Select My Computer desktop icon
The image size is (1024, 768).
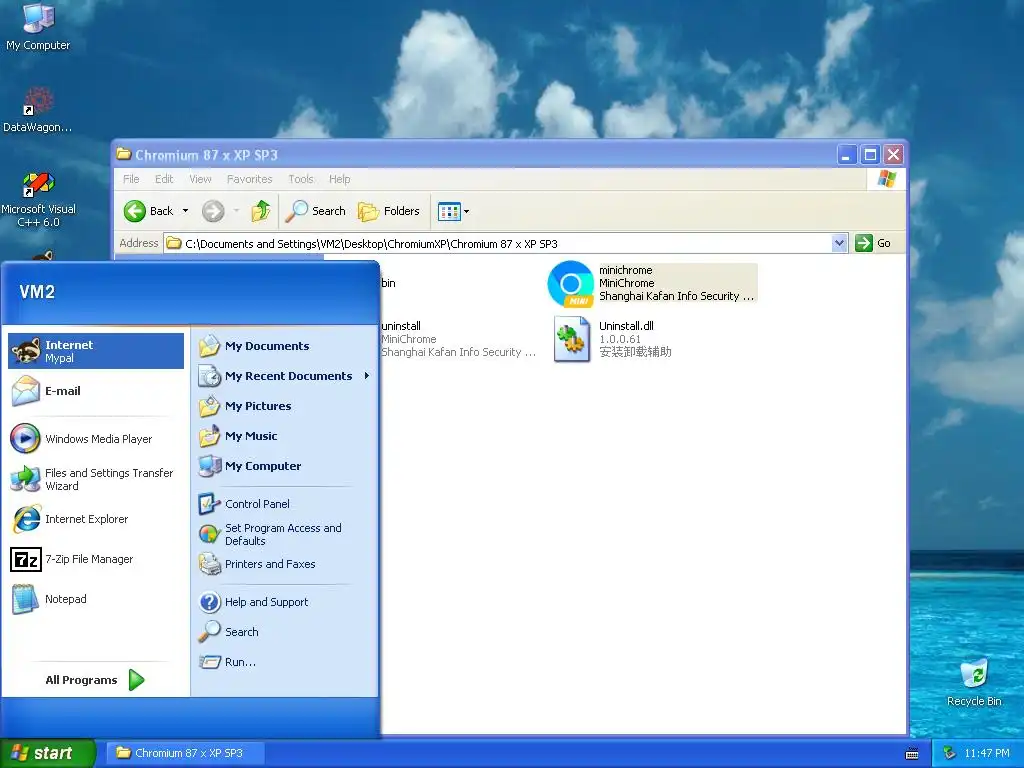tap(38, 27)
